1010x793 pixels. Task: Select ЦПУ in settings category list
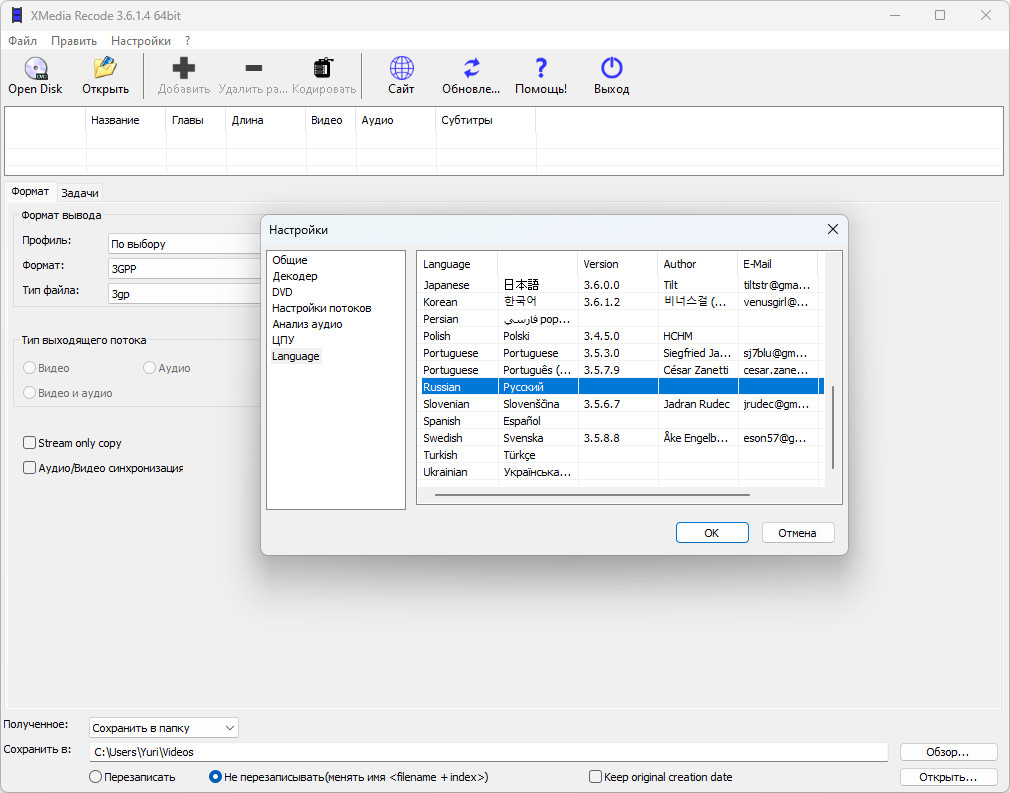283,339
